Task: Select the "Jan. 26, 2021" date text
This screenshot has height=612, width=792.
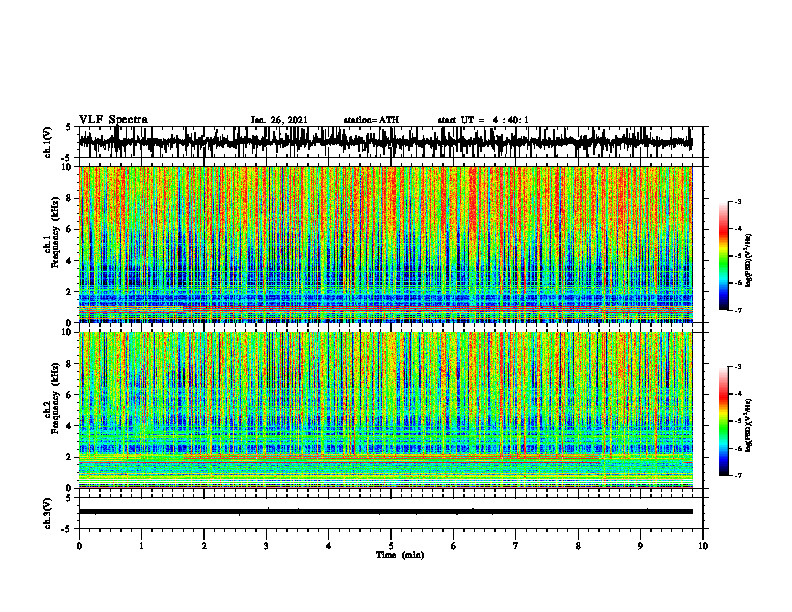Action: coord(279,120)
